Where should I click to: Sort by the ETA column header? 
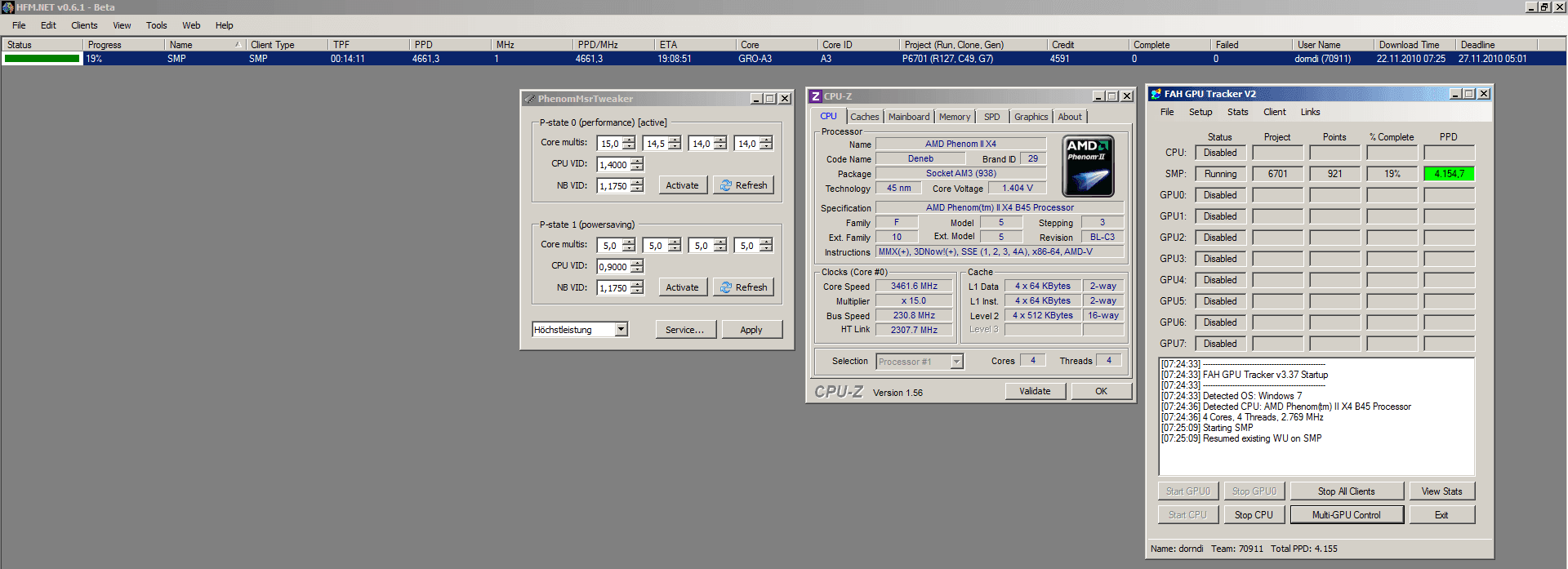tap(694, 45)
